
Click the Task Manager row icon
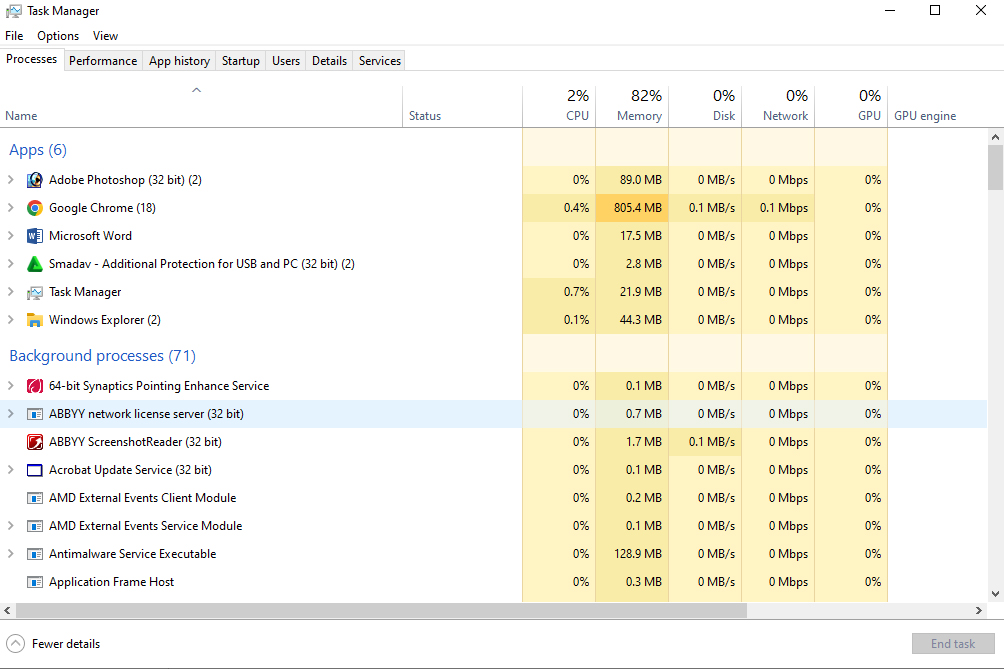coord(35,293)
